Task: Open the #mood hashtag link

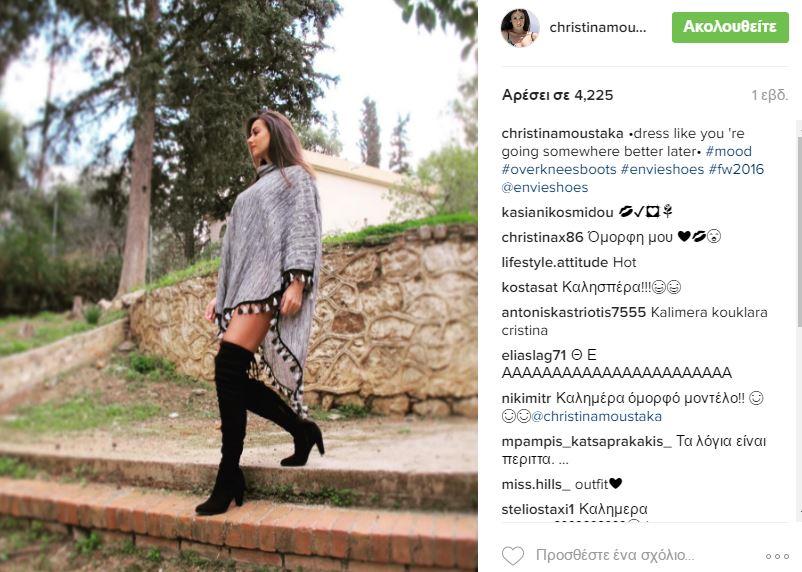Action: pyautogui.click(x=728, y=151)
